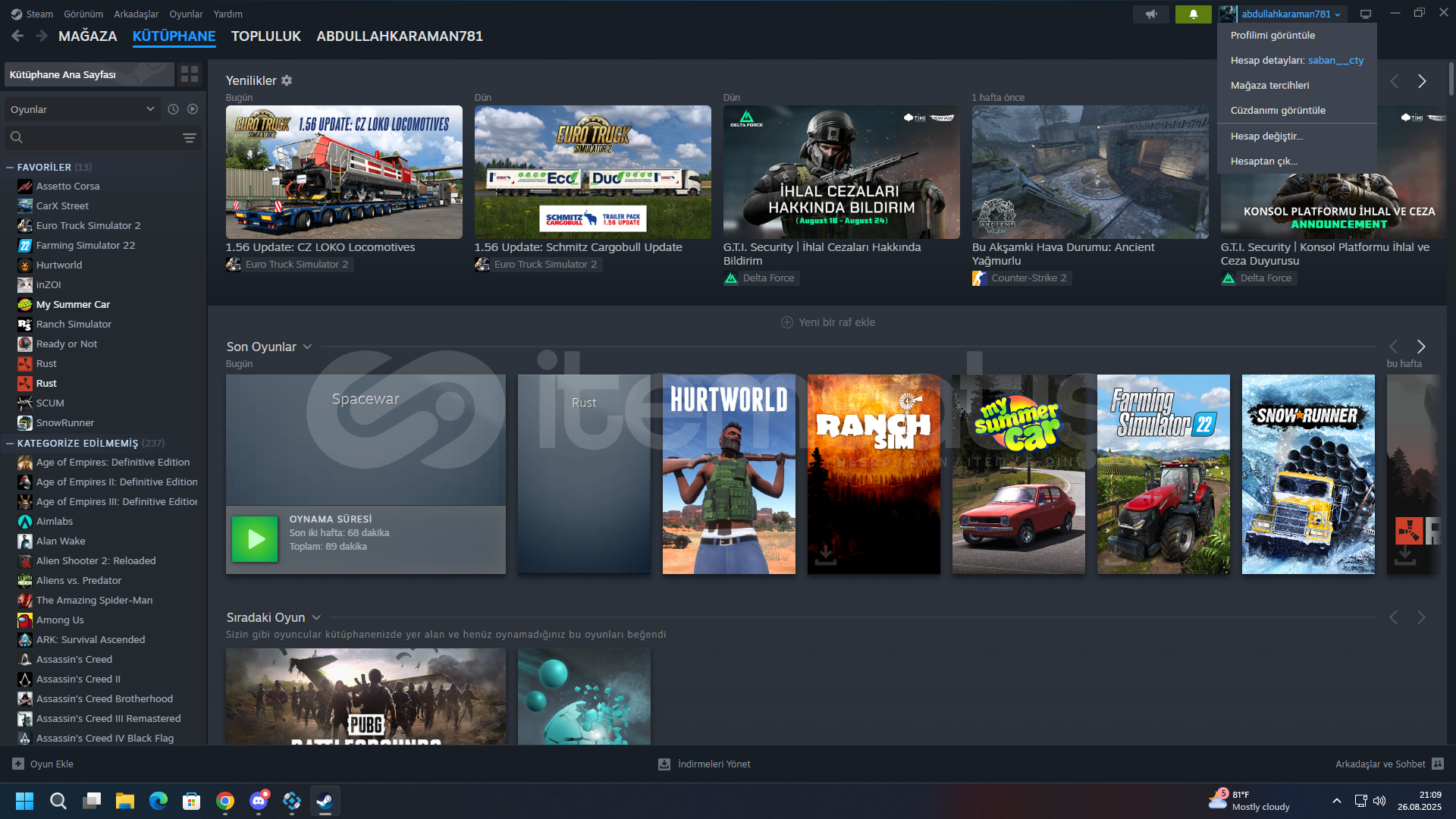This screenshot has width=1456, height=819.
Task: Open the green notifications bell
Action: [1193, 14]
